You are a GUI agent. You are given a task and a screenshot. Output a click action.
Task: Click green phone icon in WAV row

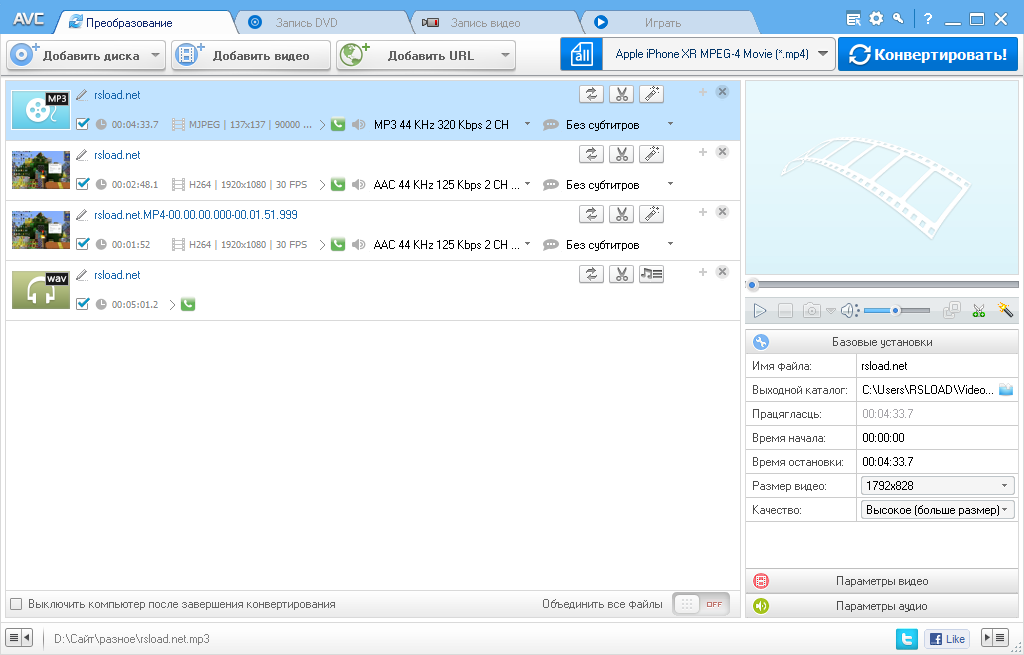click(x=188, y=304)
